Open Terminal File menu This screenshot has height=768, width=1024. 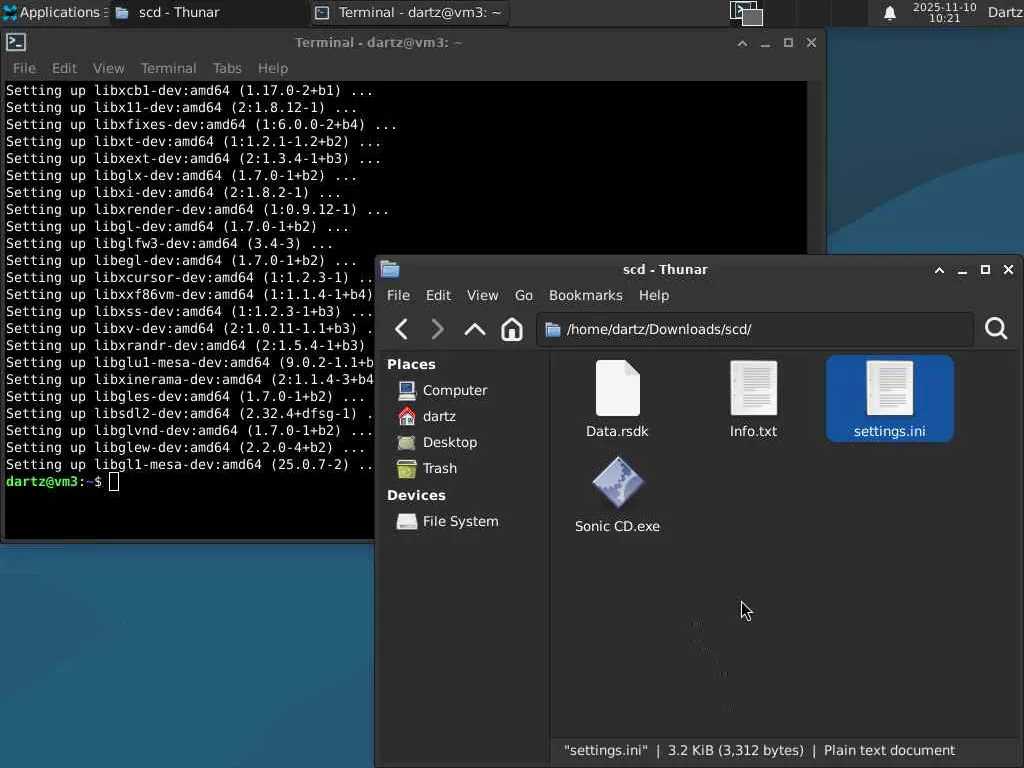[x=24, y=68]
